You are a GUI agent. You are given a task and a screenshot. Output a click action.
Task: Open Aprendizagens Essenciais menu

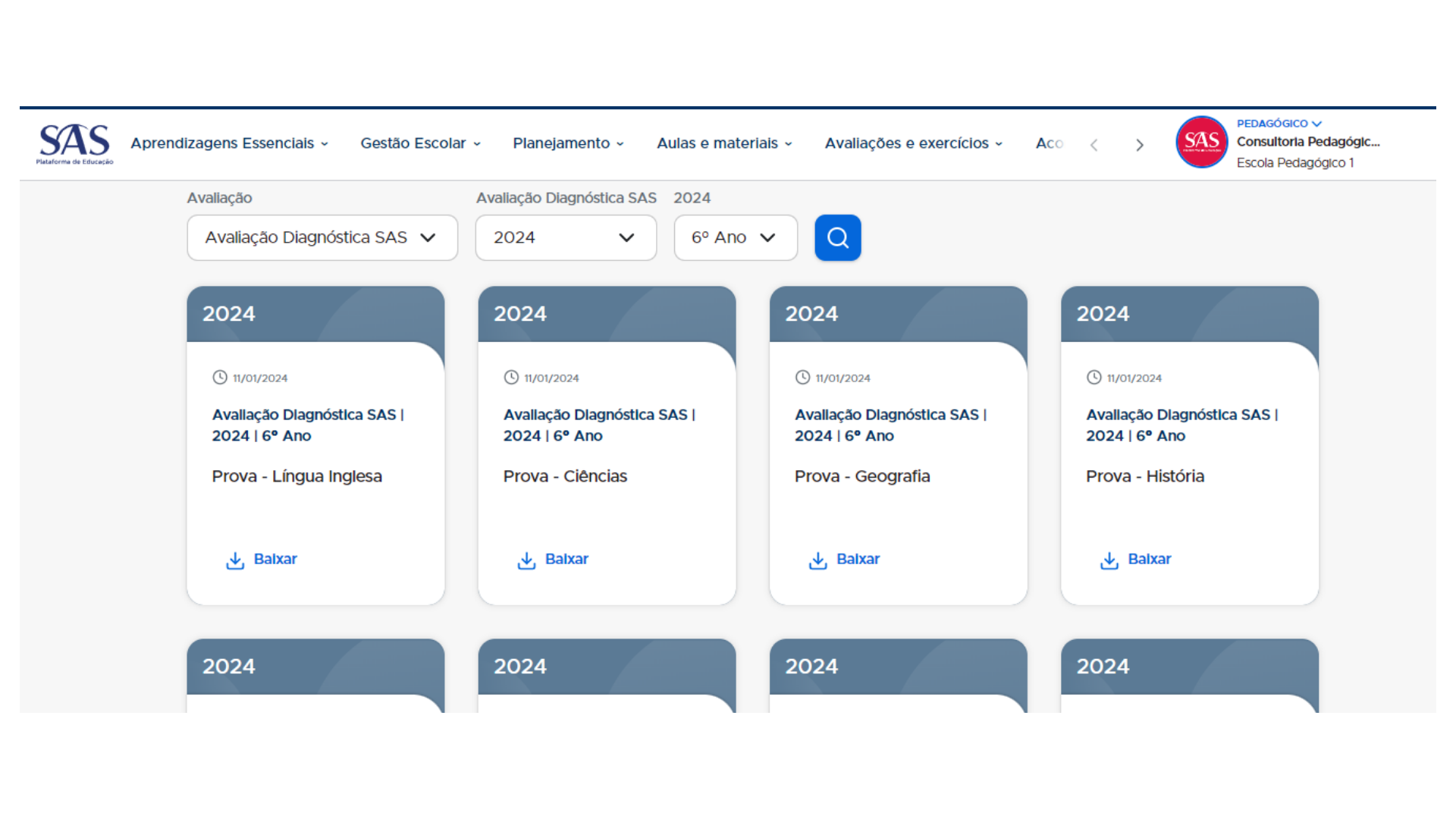click(229, 143)
